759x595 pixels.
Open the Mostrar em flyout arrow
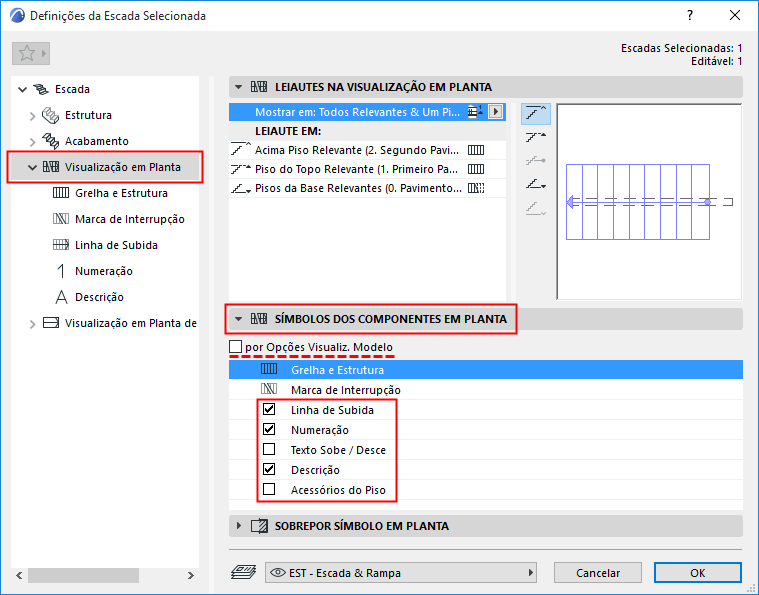tap(495, 112)
